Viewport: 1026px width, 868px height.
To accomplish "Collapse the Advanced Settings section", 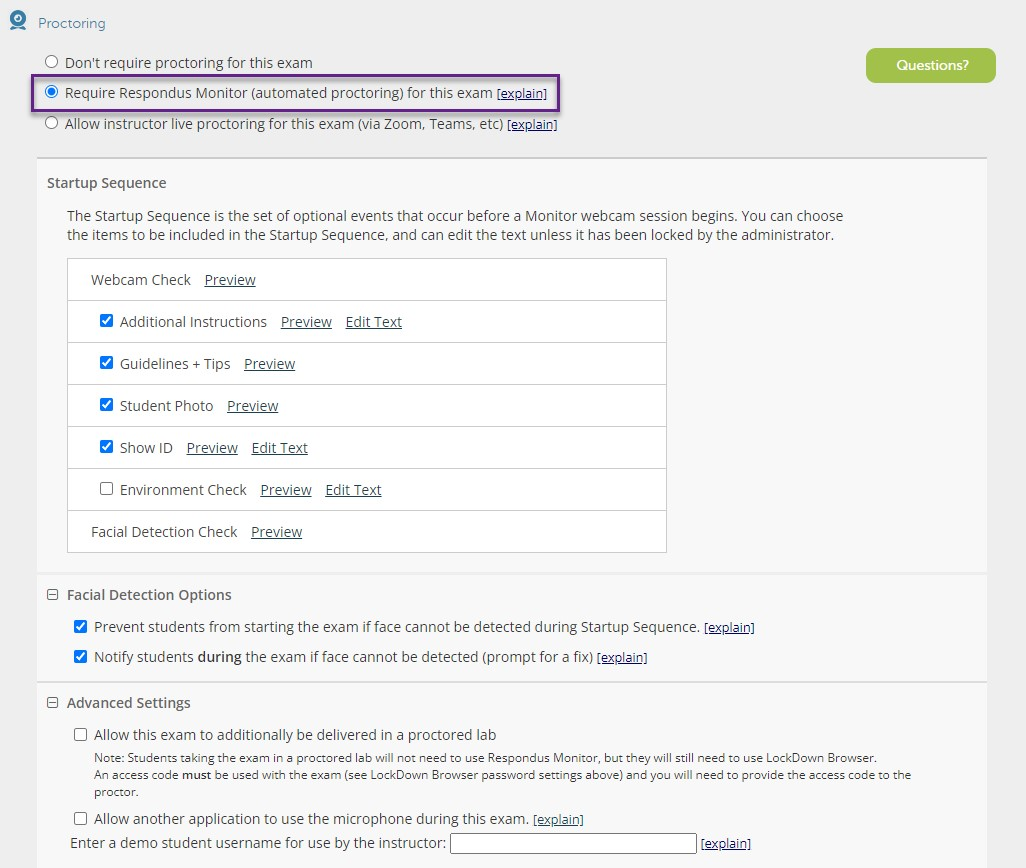I will pyautogui.click(x=53, y=703).
